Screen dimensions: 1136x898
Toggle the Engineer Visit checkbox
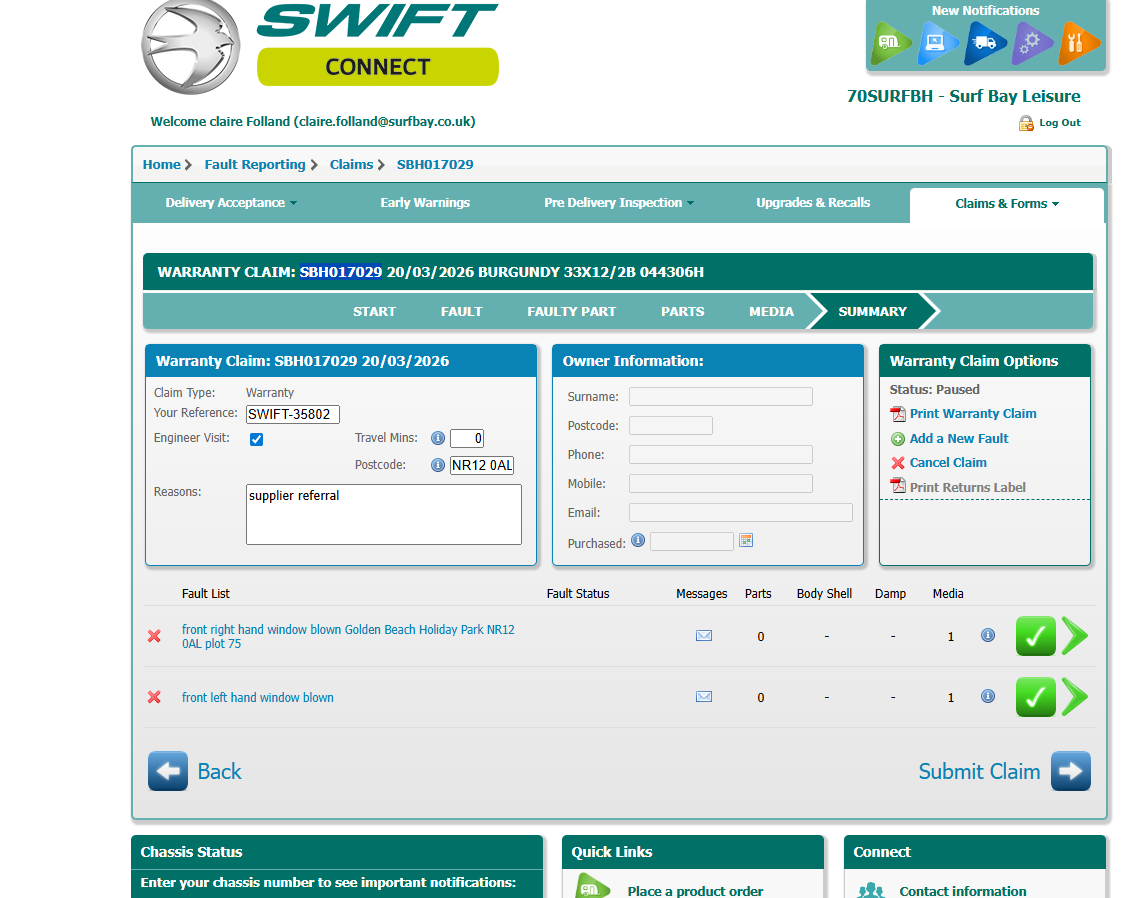[x=256, y=439]
